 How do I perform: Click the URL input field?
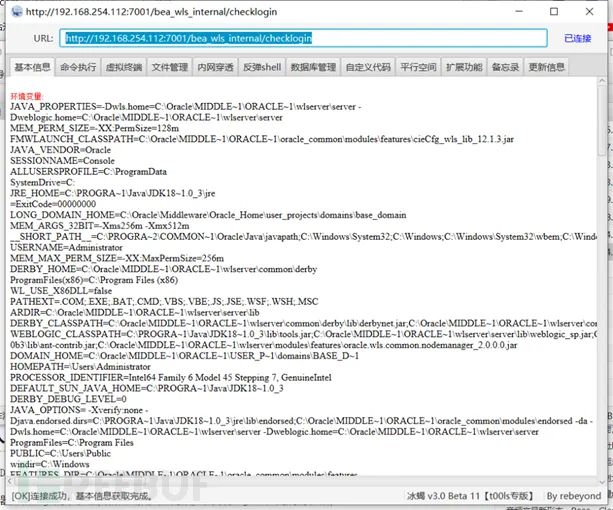[x=303, y=38]
